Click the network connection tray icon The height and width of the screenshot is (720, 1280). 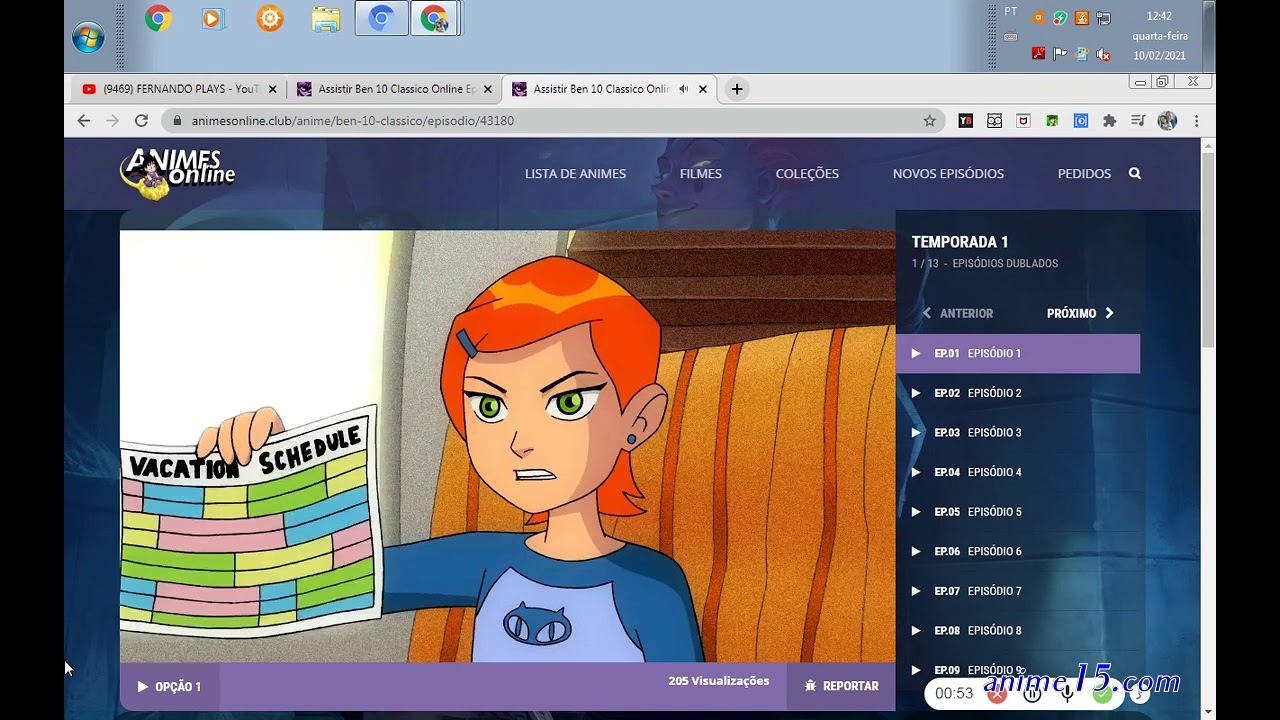click(x=1104, y=17)
